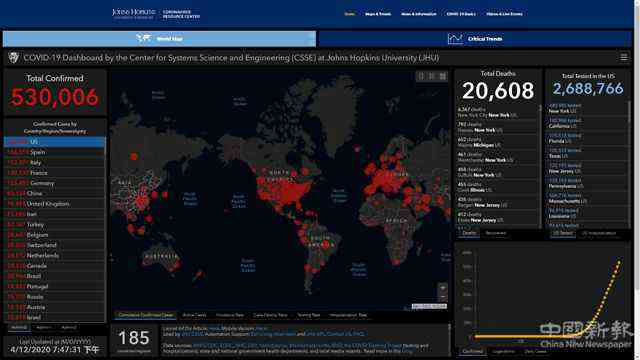Click the Critical Trends chart icon
The image size is (640, 360).
(x=455, y=39)
